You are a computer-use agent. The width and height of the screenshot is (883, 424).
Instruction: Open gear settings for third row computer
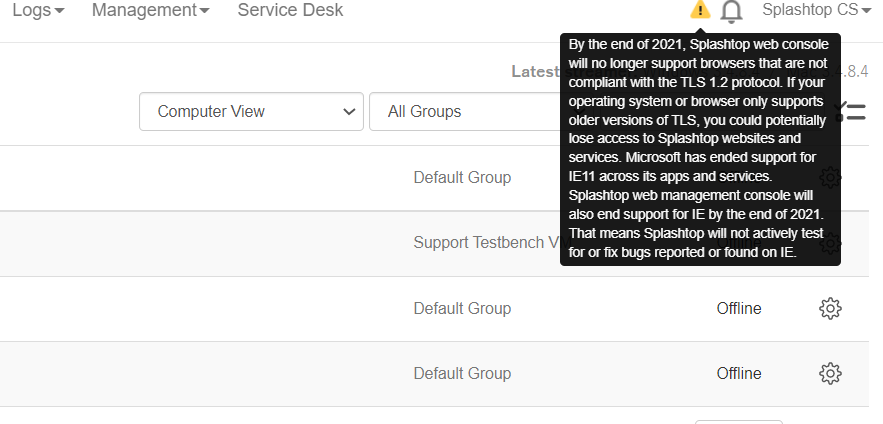pyautogui.click(x=829, y=308)
